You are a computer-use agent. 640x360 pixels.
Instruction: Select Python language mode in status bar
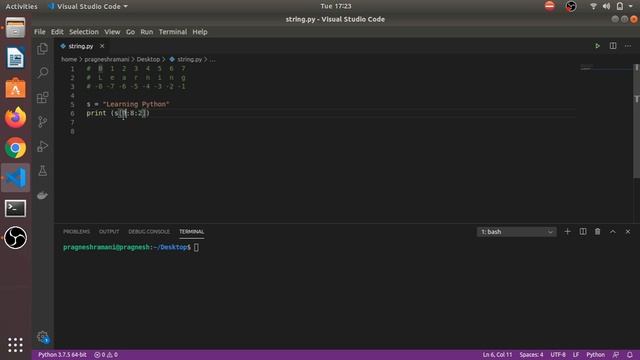click(596, 355)
